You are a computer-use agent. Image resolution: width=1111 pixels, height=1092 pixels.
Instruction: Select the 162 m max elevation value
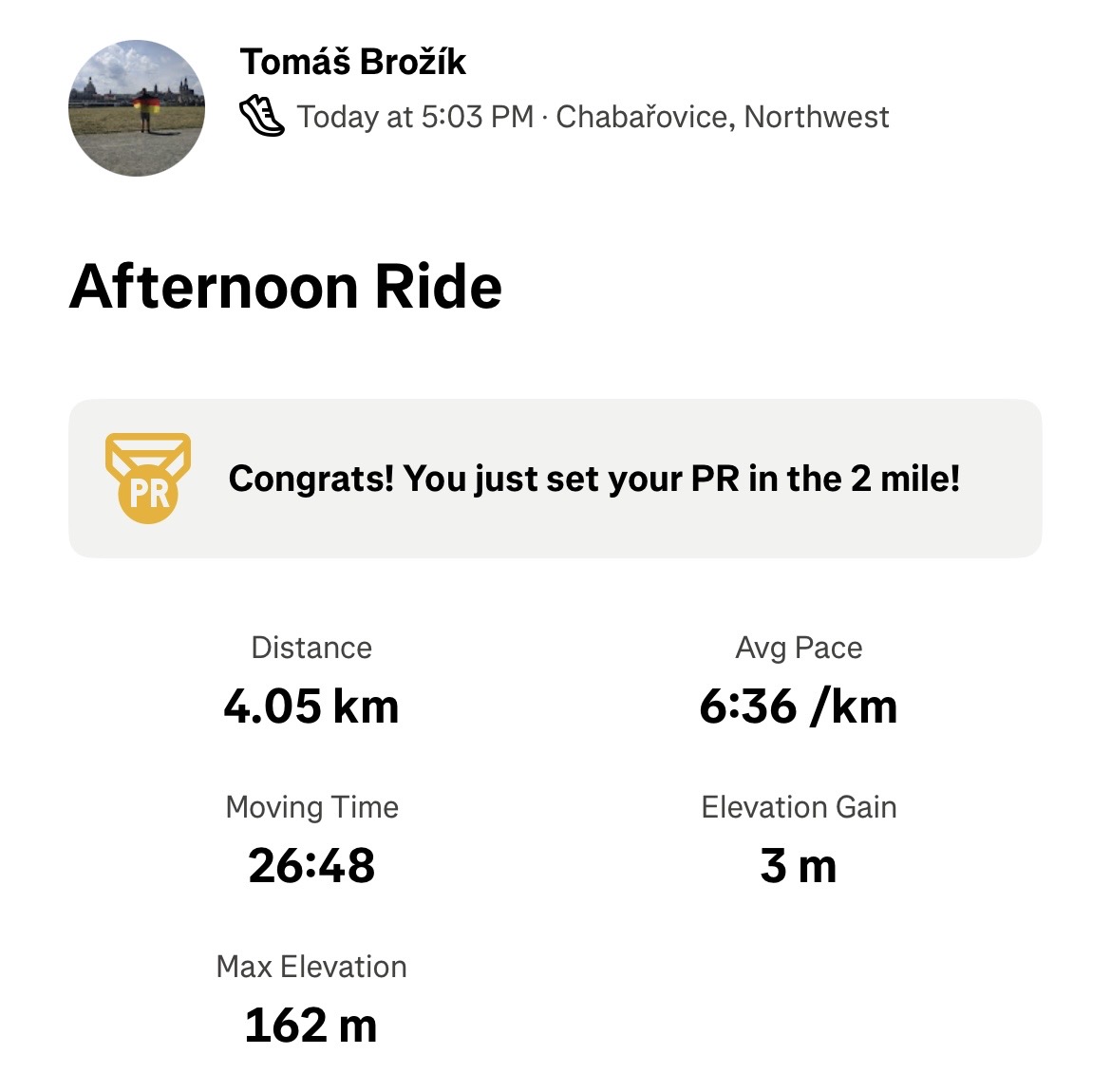pyautogui.click(x=311, y=1026)
